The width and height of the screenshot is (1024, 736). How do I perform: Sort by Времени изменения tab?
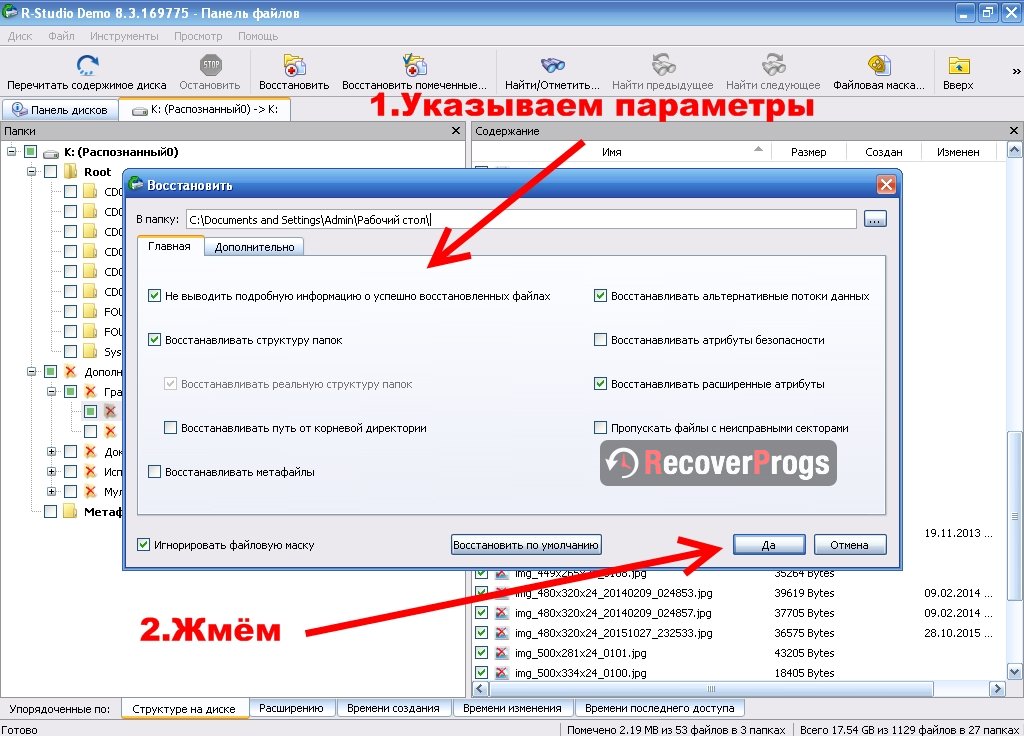point(512,708)
